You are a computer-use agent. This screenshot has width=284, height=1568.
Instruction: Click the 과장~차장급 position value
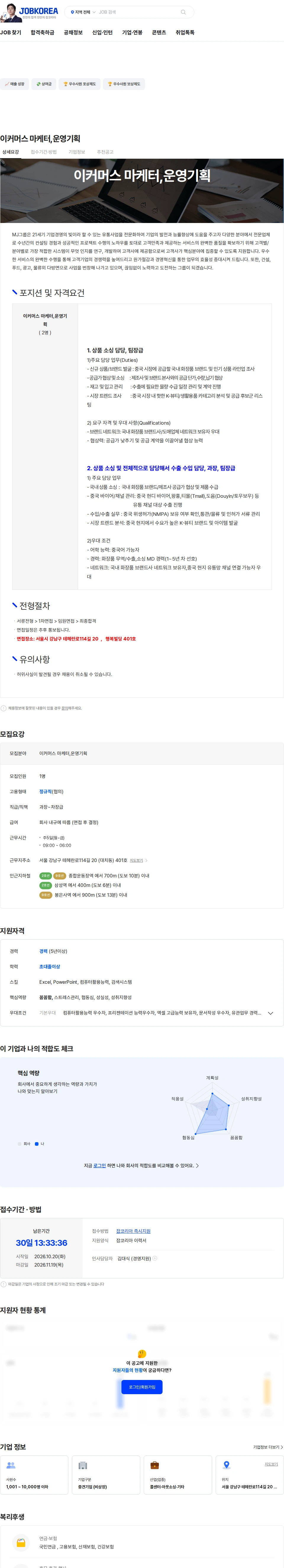pos(51,807)
